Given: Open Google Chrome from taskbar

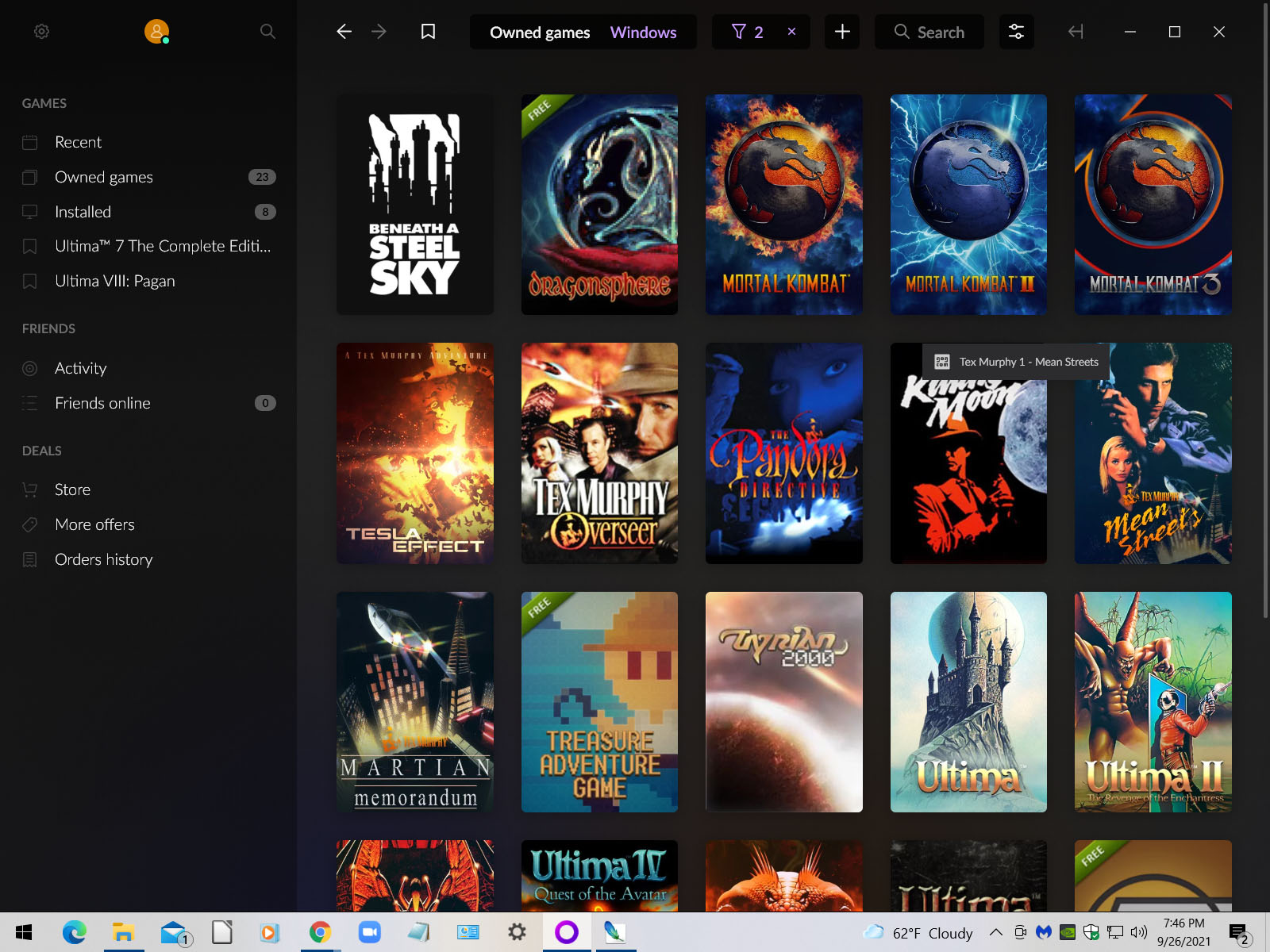Looking at the screenshot, I should tap(320, 932).
